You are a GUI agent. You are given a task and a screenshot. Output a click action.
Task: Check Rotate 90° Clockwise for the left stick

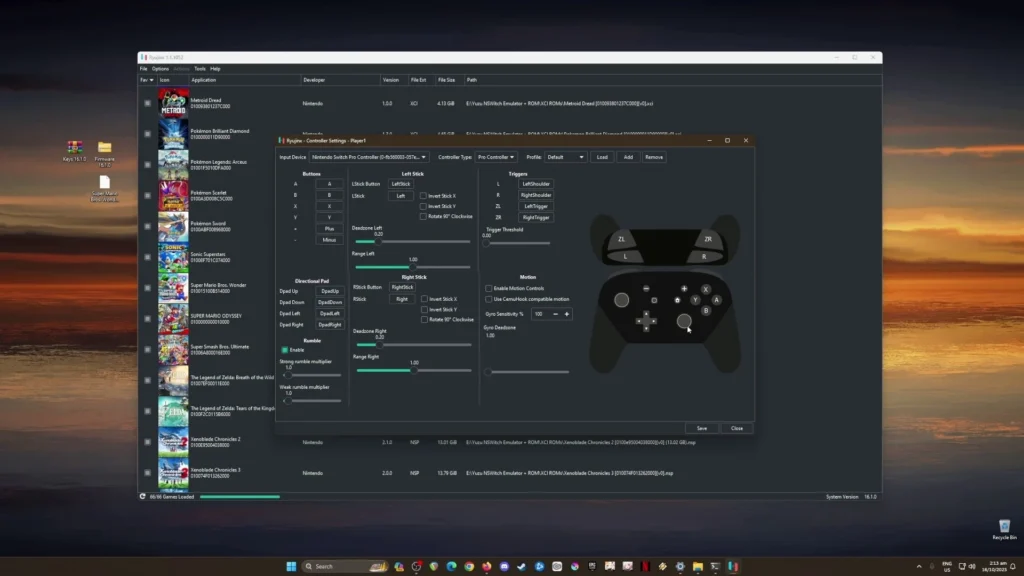pos(423,216)
